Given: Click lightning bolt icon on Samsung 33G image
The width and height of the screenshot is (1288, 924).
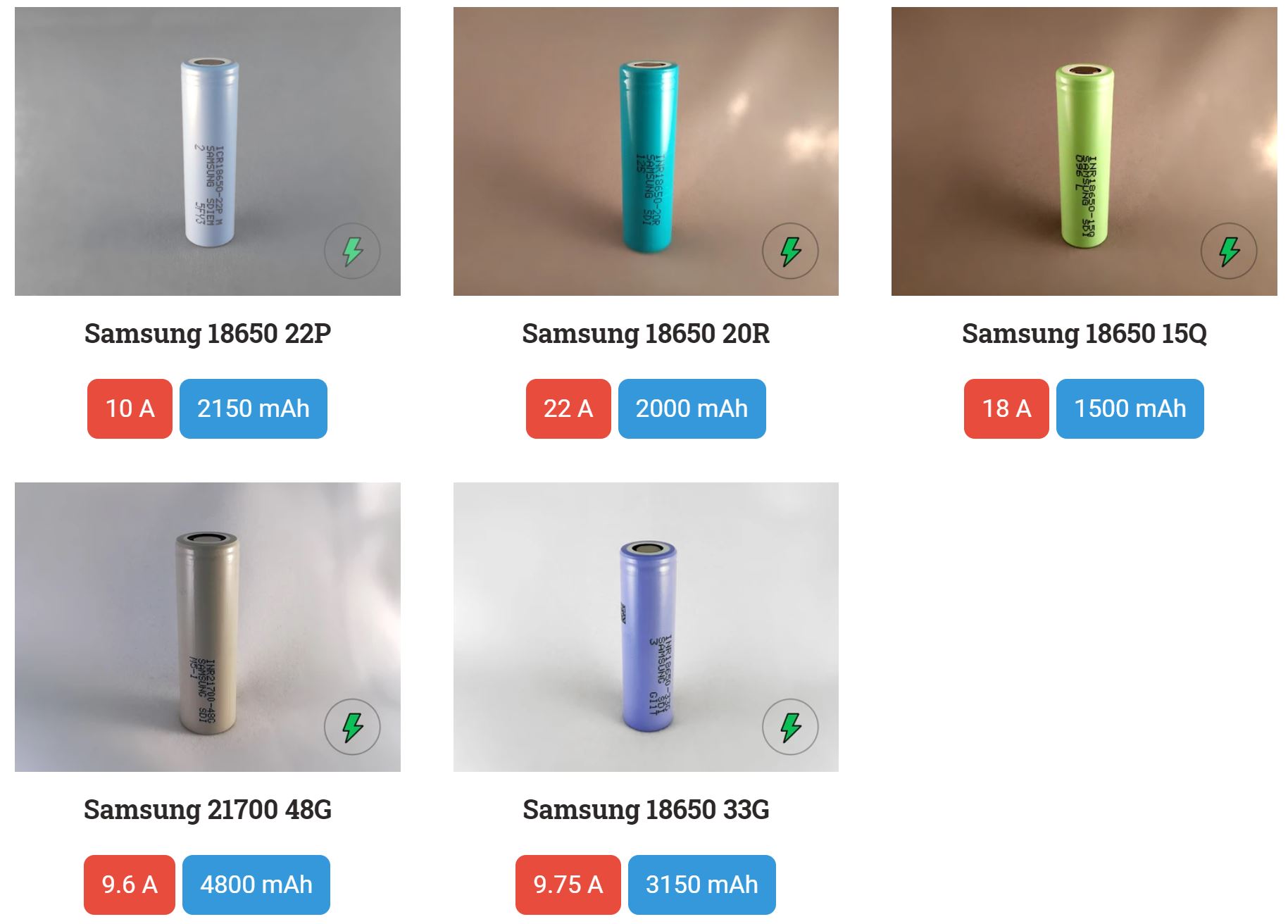Looking at the screenshot, I should pos(790,727).
